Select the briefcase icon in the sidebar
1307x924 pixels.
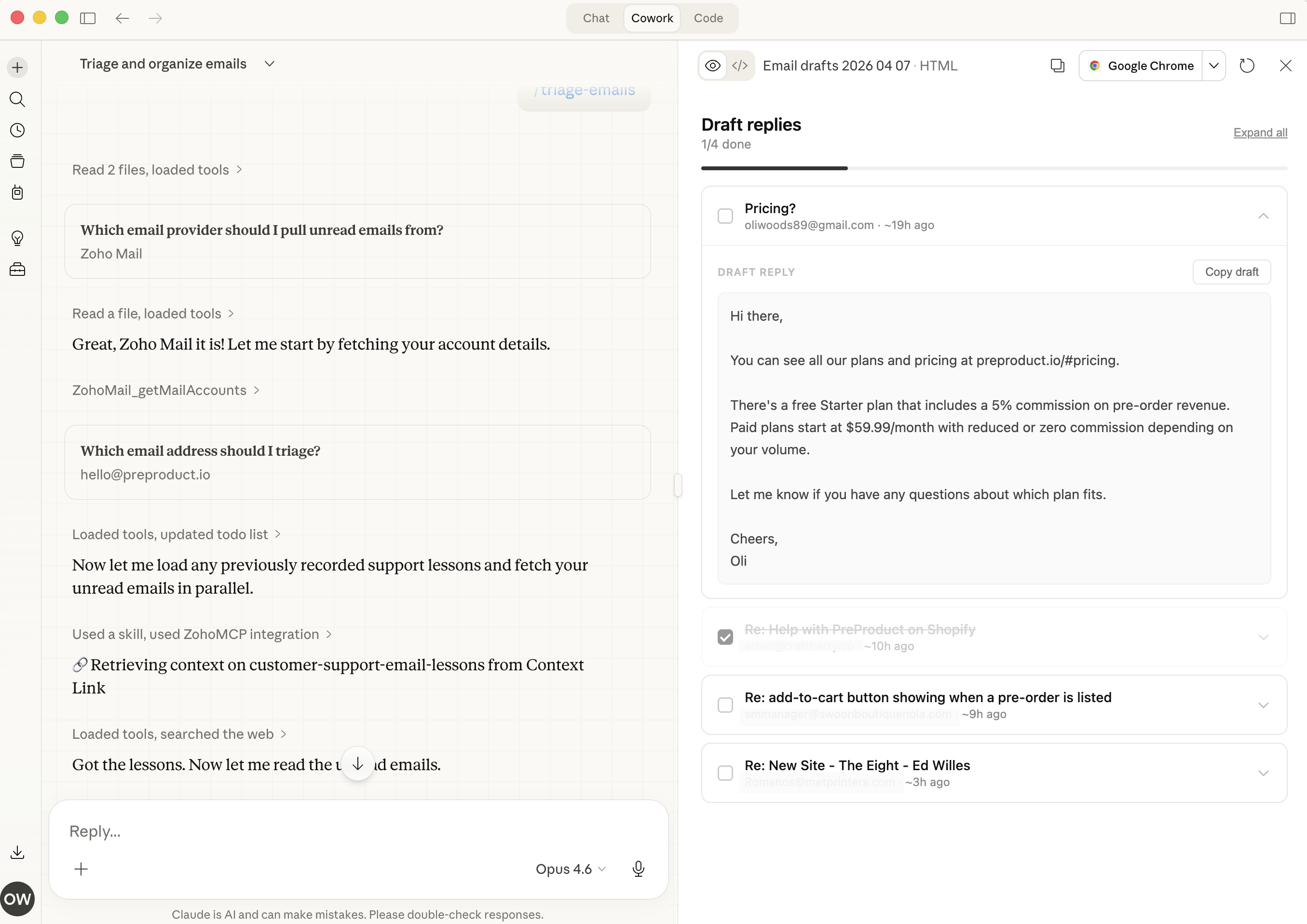point(17,269)
